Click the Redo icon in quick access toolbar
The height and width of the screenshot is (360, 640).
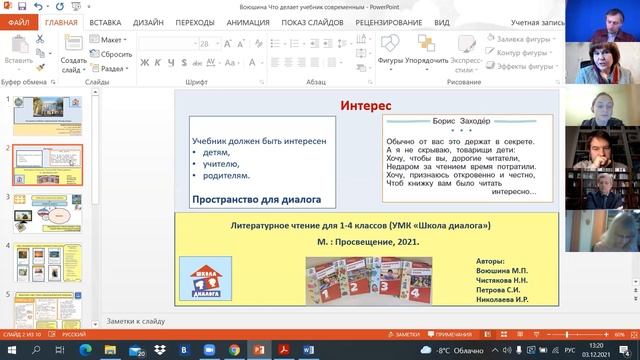[x=60, y=6]
